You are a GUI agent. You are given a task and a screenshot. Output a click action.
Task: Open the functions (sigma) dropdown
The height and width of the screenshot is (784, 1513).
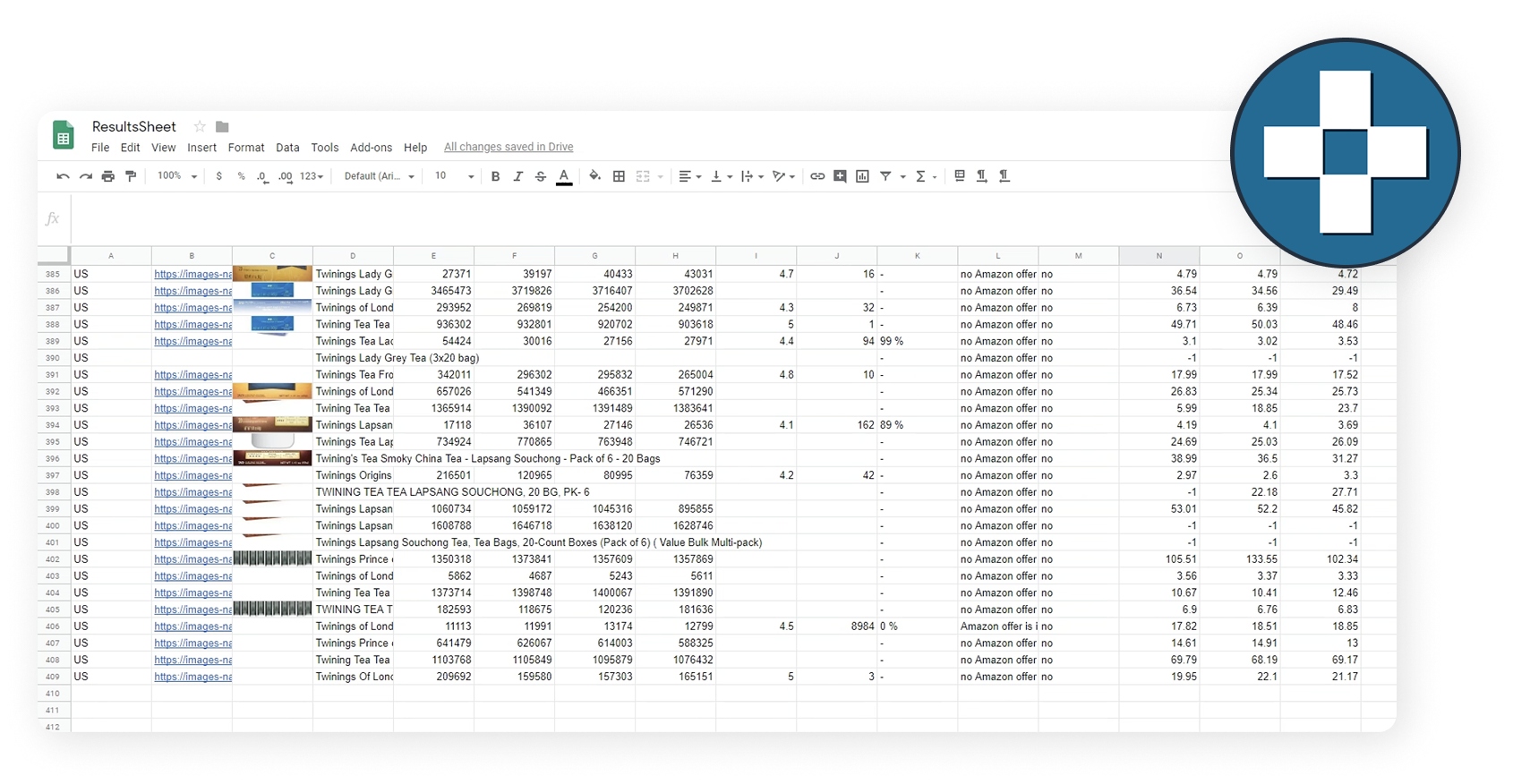[925, 176]
